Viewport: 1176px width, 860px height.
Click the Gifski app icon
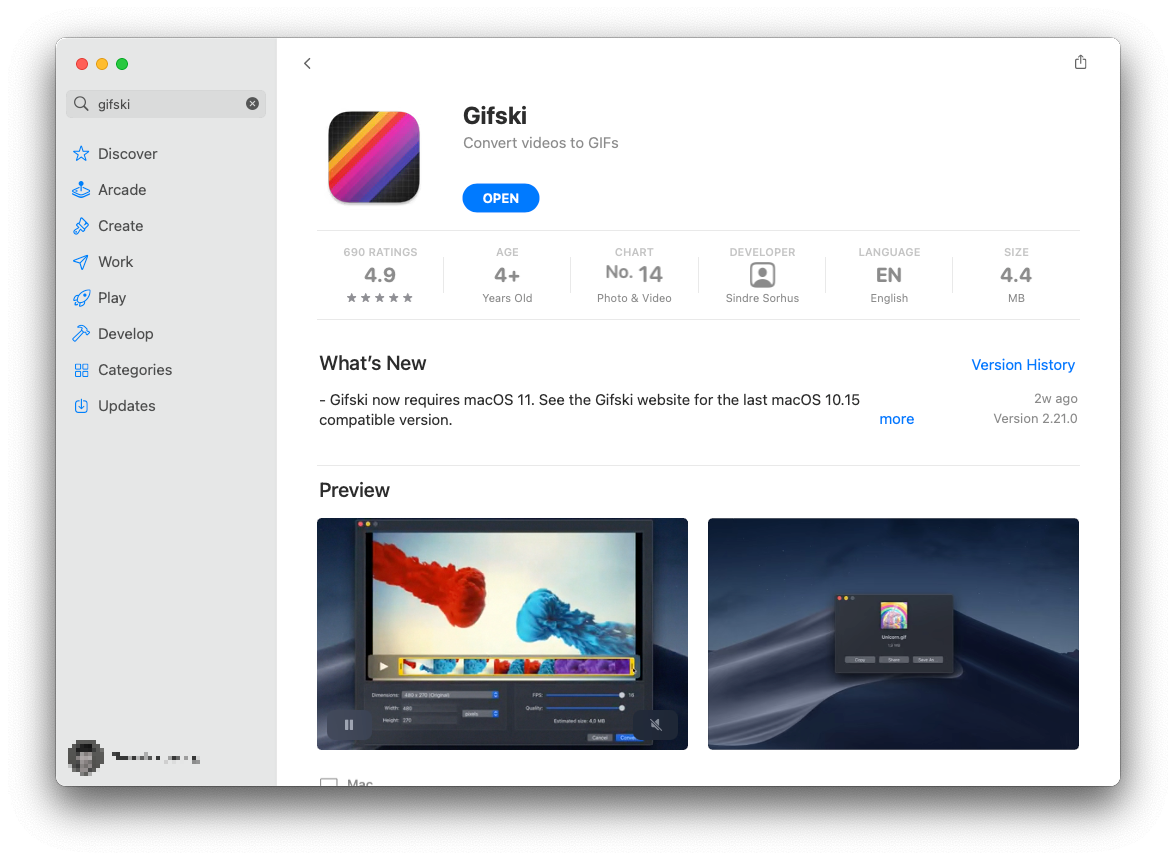pos(374,157)
